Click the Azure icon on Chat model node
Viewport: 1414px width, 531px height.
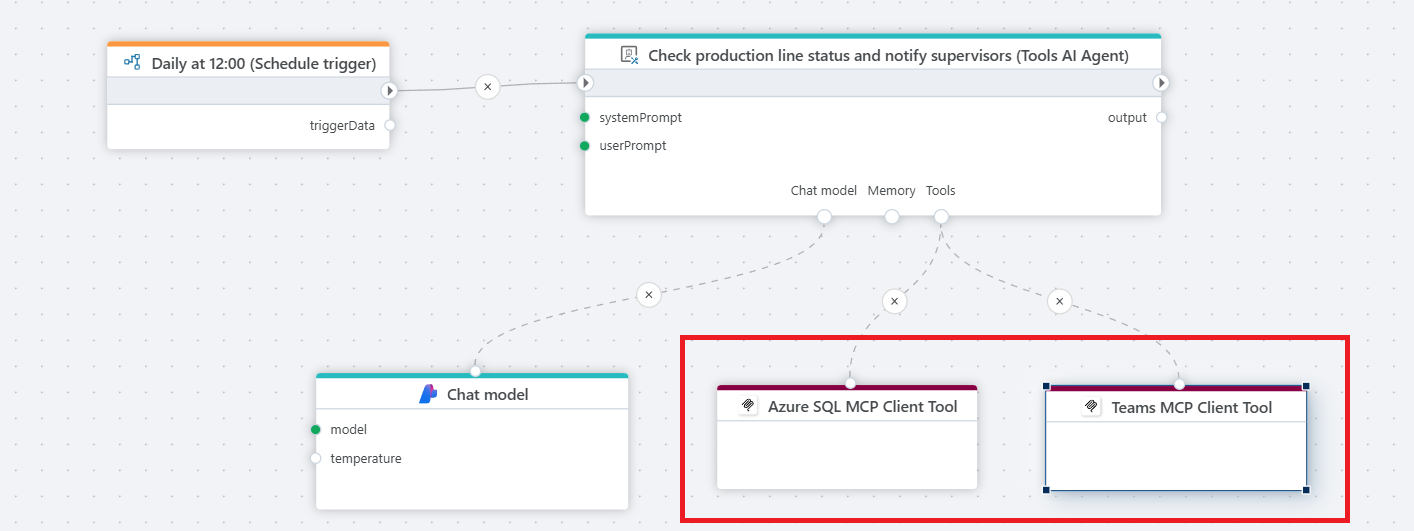pos(428,394)
